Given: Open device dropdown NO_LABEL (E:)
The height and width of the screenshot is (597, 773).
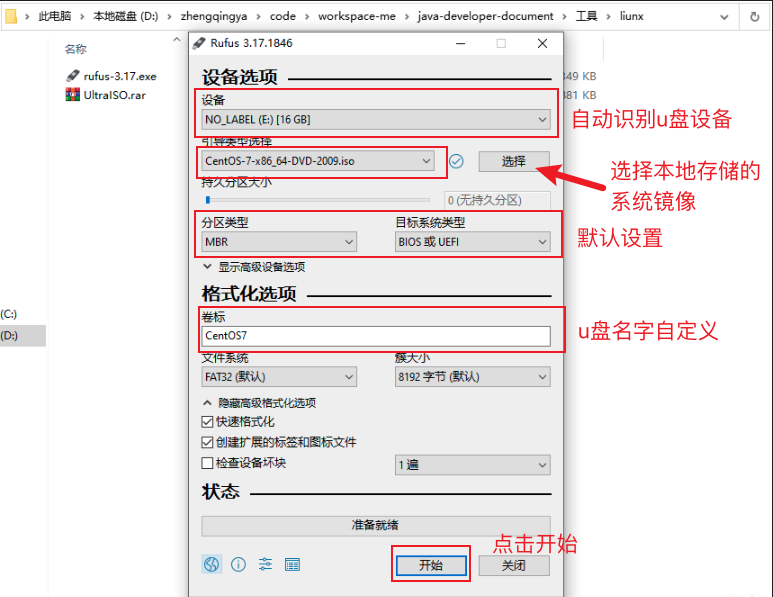Looking at the screenshot, I should pyautogui.click(x=376, y=119).
